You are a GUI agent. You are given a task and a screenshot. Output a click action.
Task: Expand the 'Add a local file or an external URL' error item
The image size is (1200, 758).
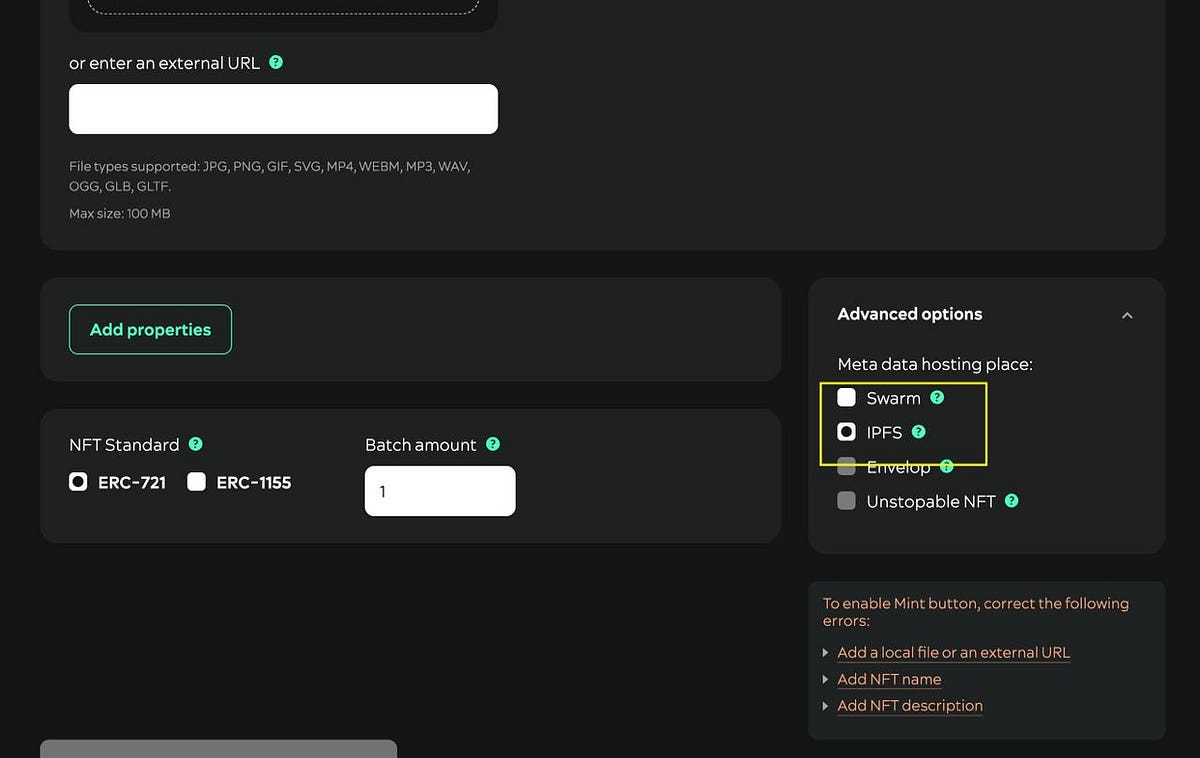click(x=825, y=652)
